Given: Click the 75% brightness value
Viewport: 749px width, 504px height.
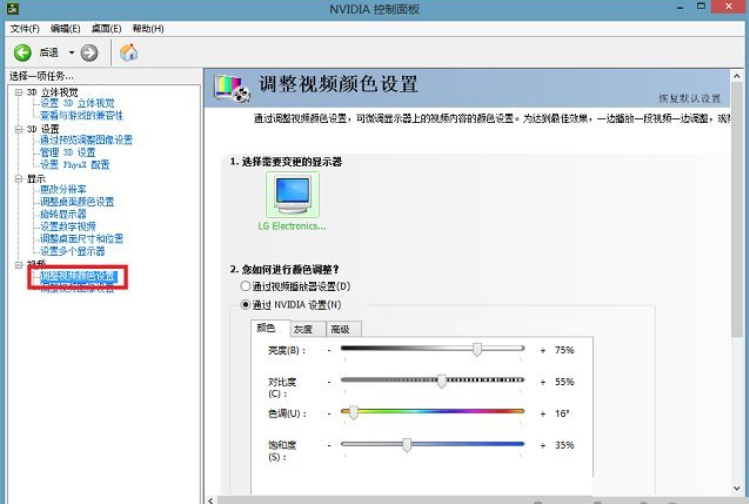Looking at the screenshot, I should [564, 350].
